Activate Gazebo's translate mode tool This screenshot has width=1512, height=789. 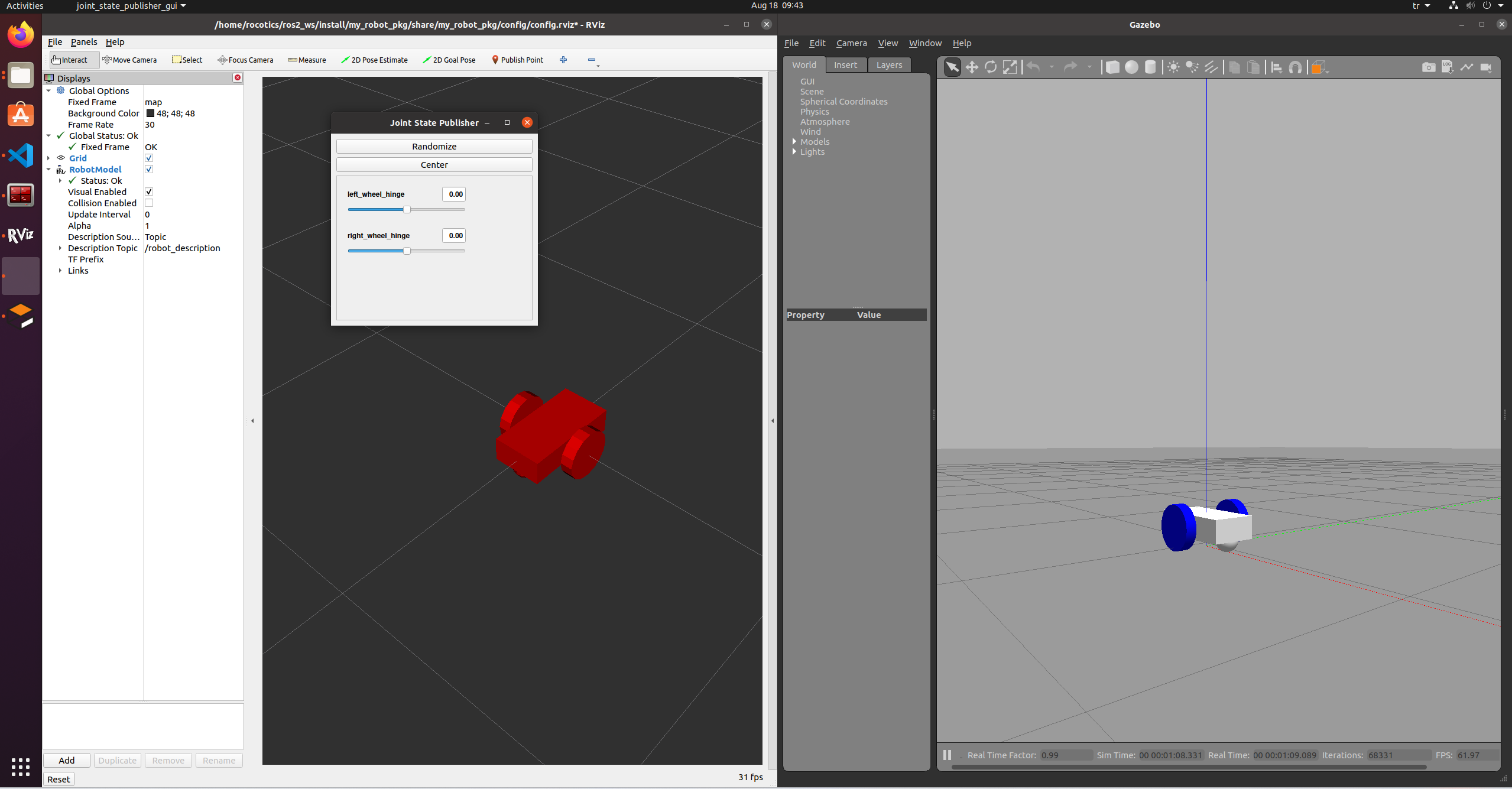click(x=972, y=67)
